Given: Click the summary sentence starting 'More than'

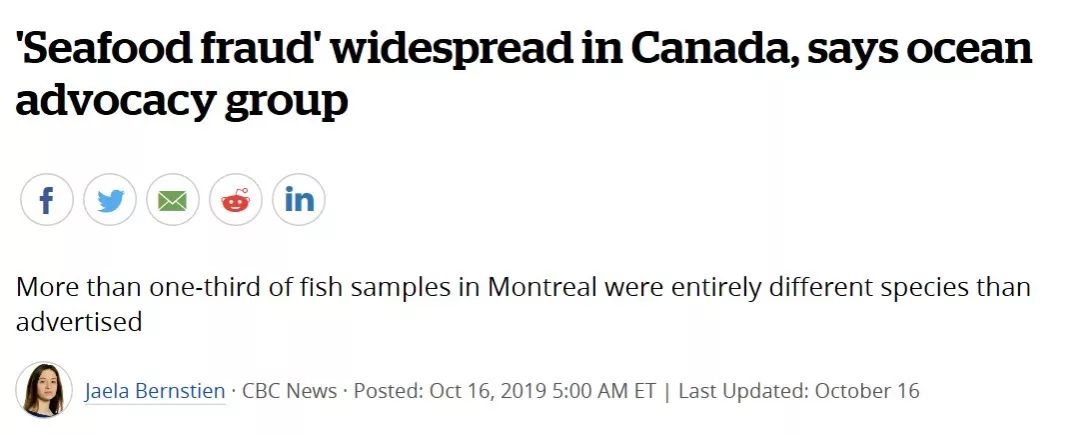Looking at the screenshot, I should point(523,304).
